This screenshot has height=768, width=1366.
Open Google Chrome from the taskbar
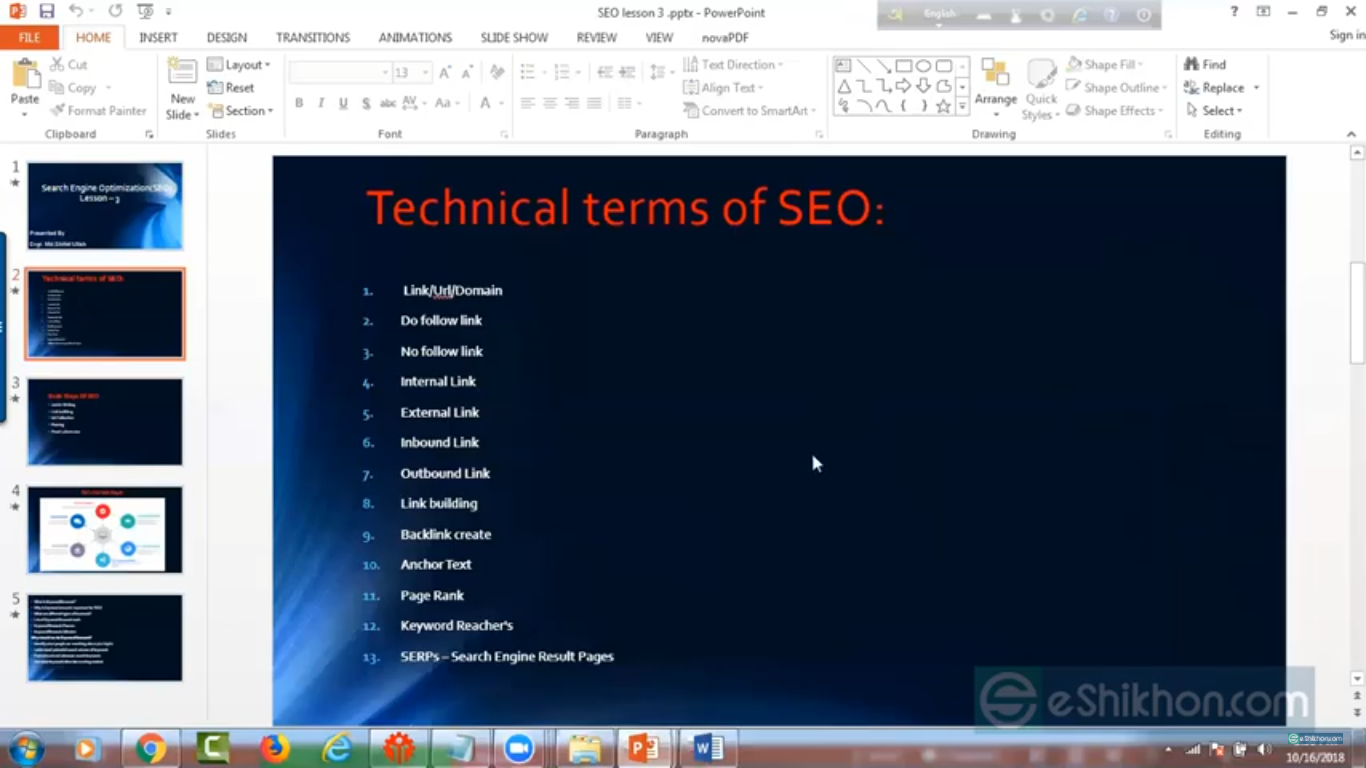(x=151, y=748)
